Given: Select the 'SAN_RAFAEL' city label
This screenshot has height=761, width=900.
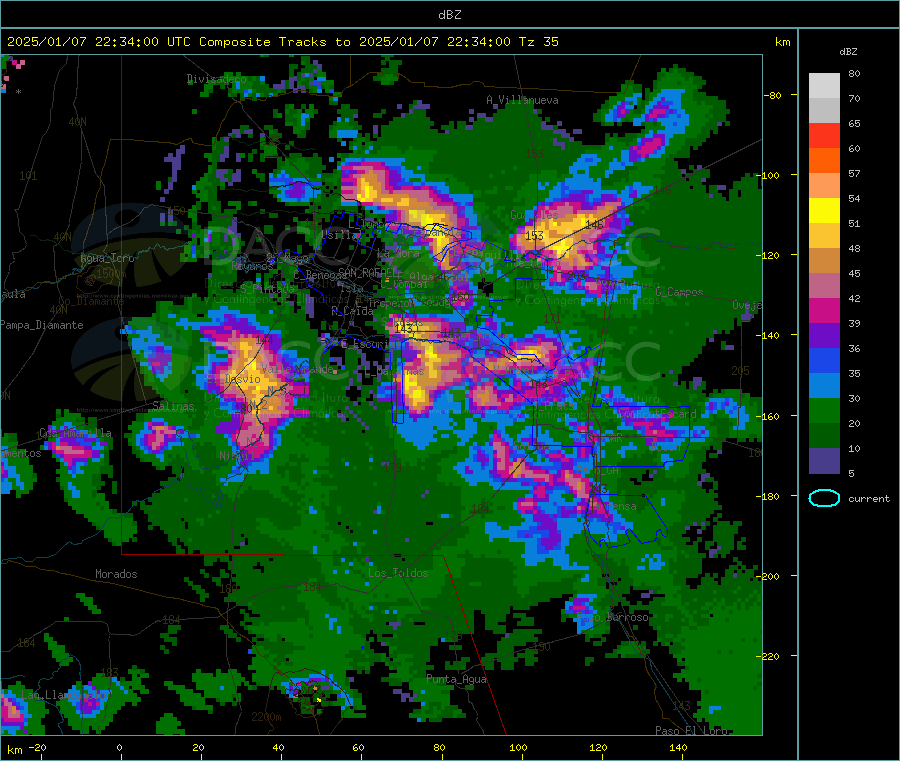Looking at the screenshot, I should click(368, 272).
